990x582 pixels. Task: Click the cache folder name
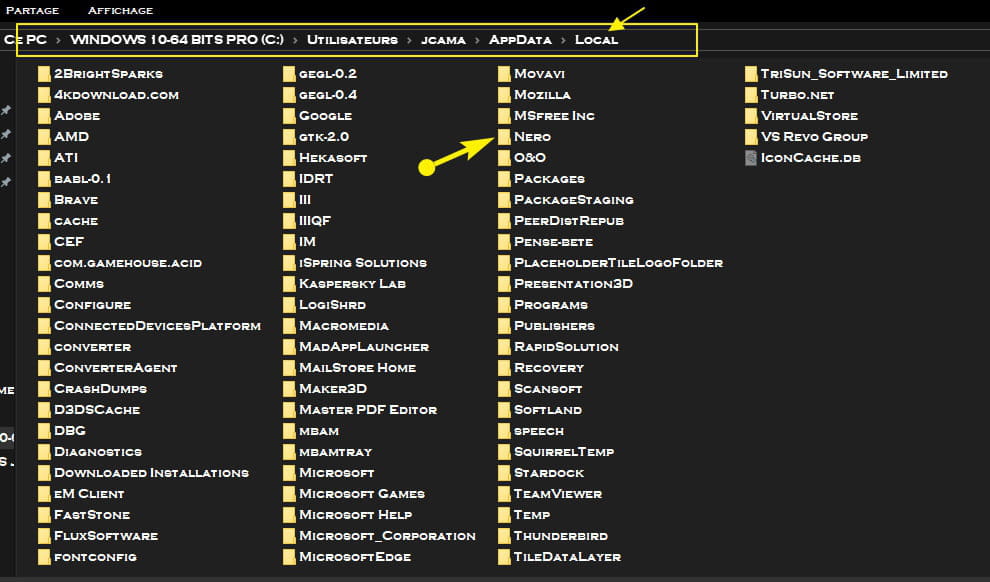[x=76, y=221]
